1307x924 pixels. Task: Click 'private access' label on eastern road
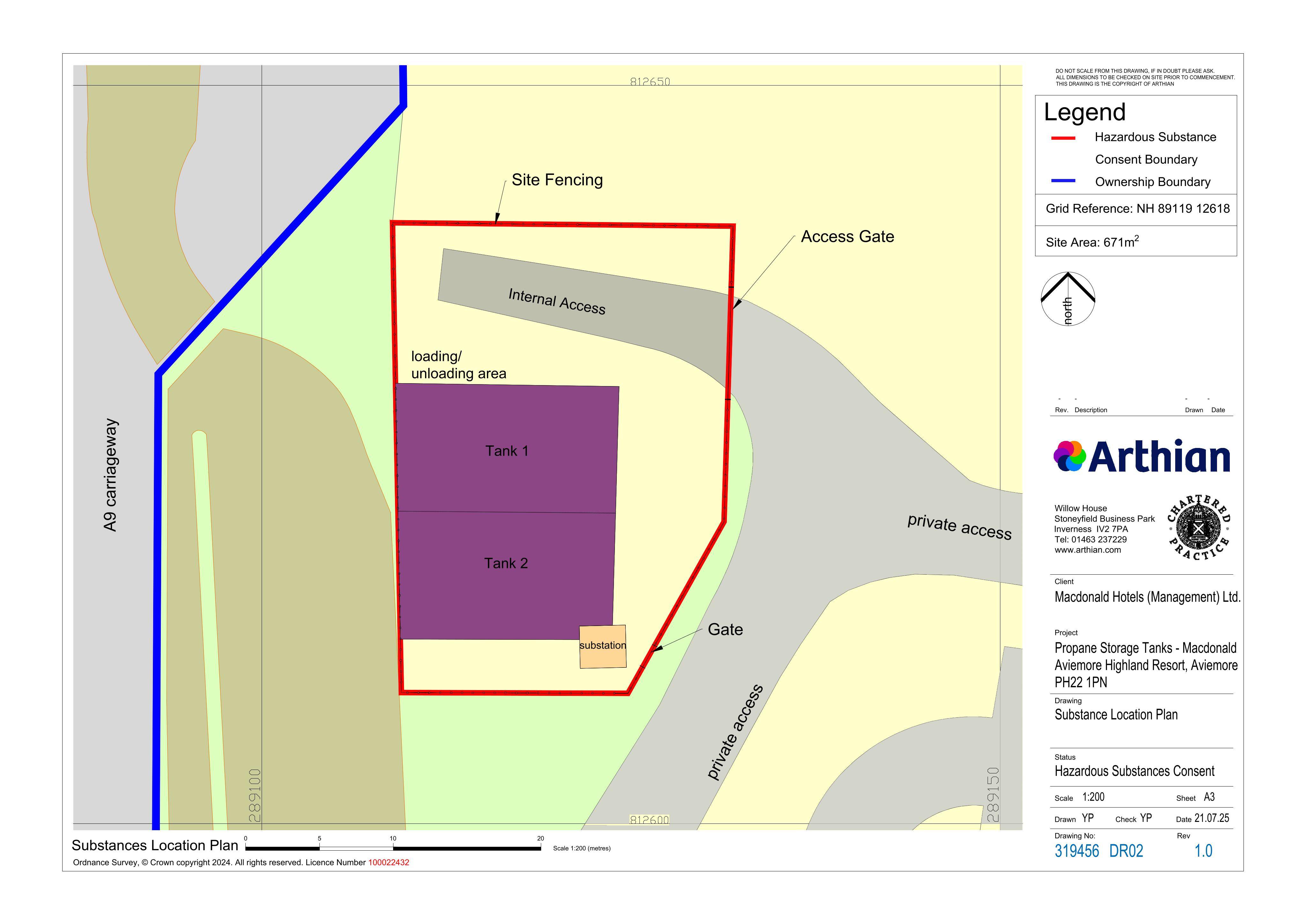coord(960,527)
